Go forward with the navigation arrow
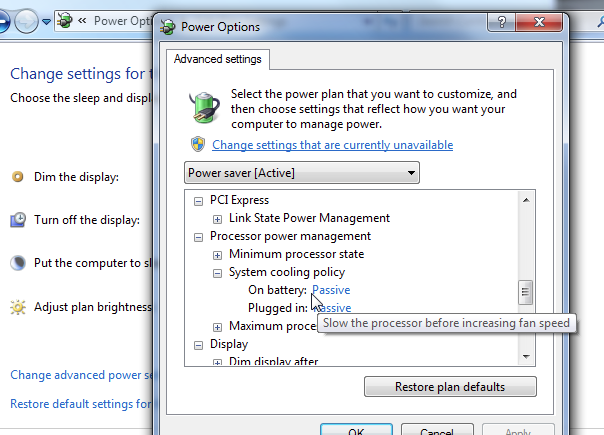This screenshot has height=435, width=604. [26, 21]
